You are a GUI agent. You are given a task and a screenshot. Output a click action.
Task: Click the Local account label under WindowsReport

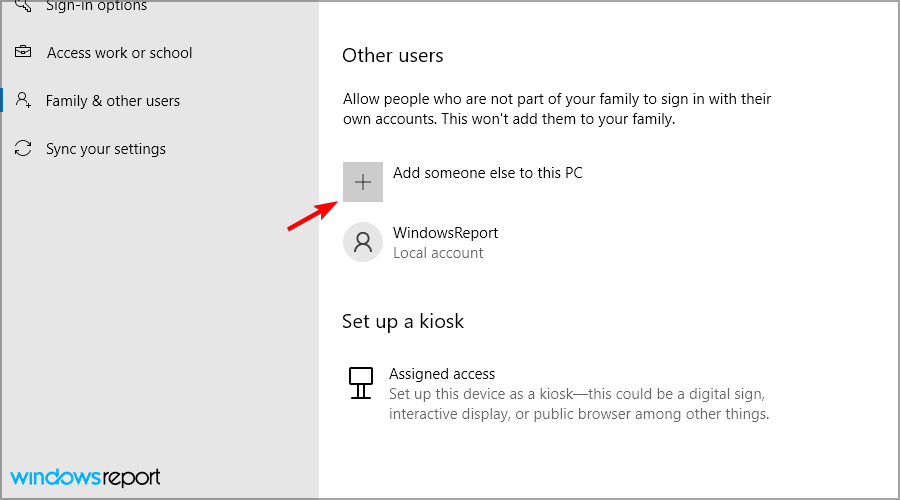coord(438,253)
